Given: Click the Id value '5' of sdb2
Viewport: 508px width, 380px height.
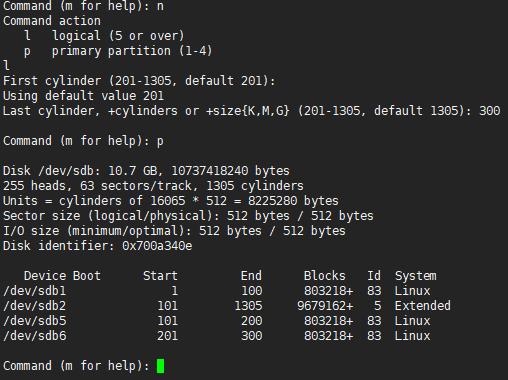Looking at the screenshot, I should tap(377, 306).
